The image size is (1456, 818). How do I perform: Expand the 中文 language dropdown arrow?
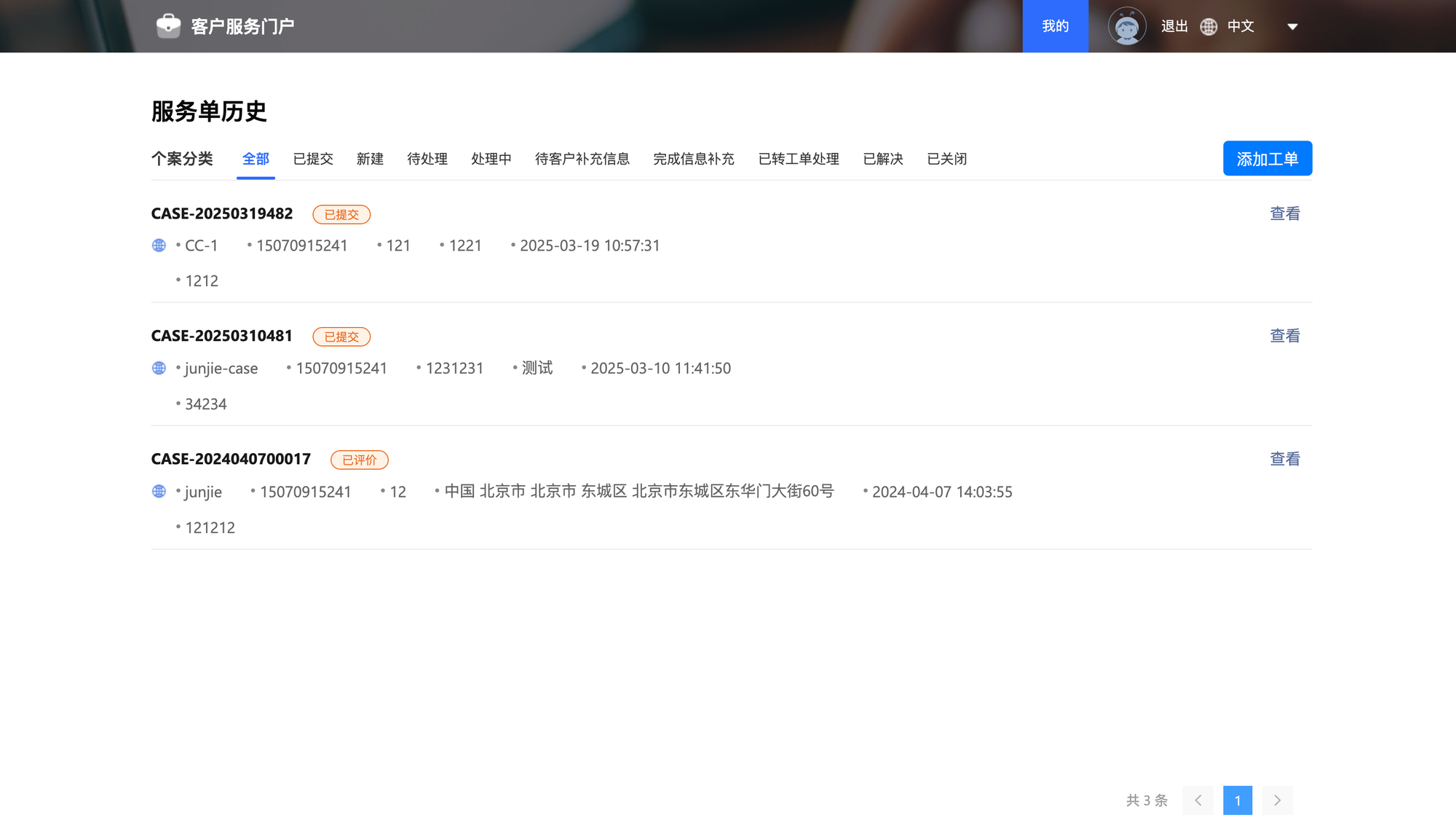coord(1292,27)
